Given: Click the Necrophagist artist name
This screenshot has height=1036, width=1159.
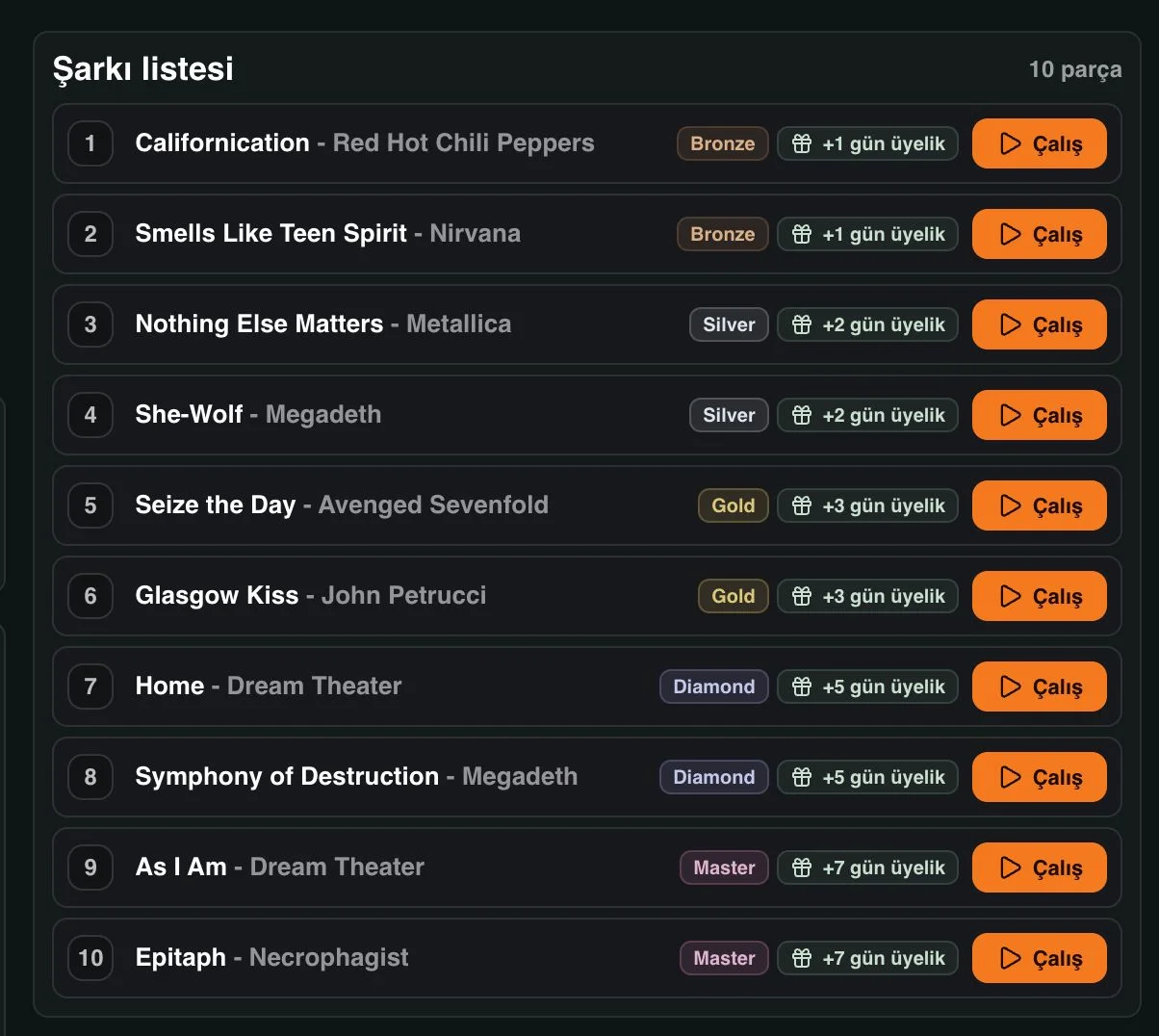Looking at the screenshot, I should point(329,958).
